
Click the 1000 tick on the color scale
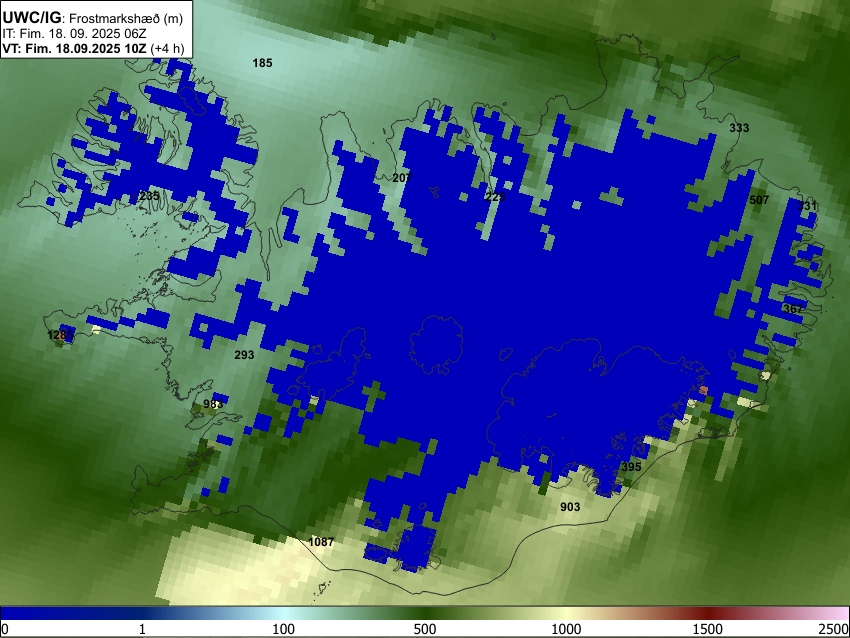tap(566, 629)
